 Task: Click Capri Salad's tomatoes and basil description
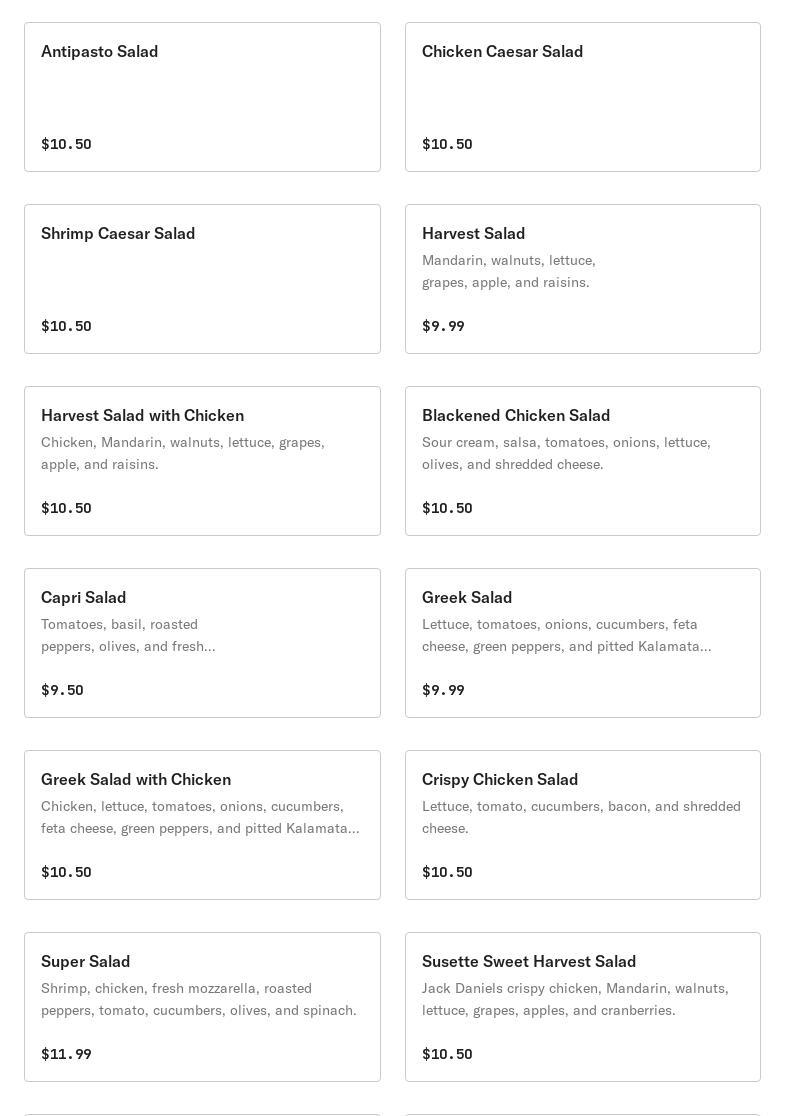point(128,635)
